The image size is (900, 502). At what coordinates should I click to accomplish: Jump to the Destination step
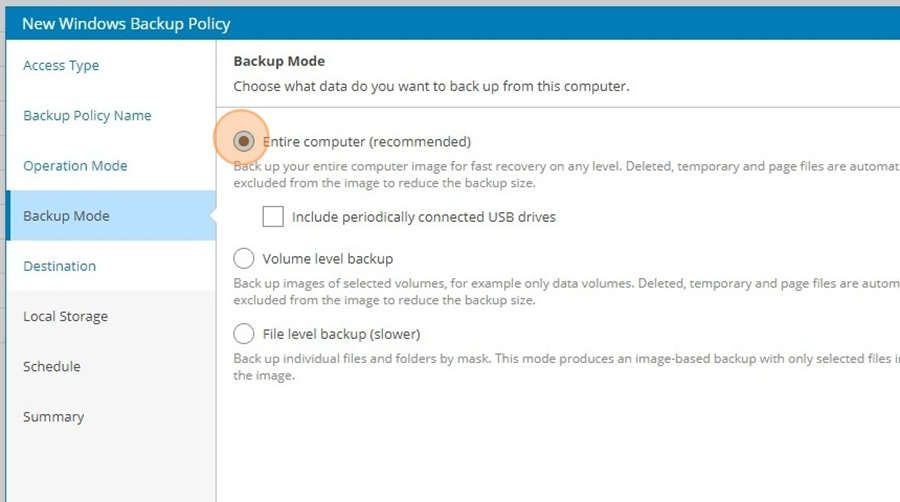[60, 266]
